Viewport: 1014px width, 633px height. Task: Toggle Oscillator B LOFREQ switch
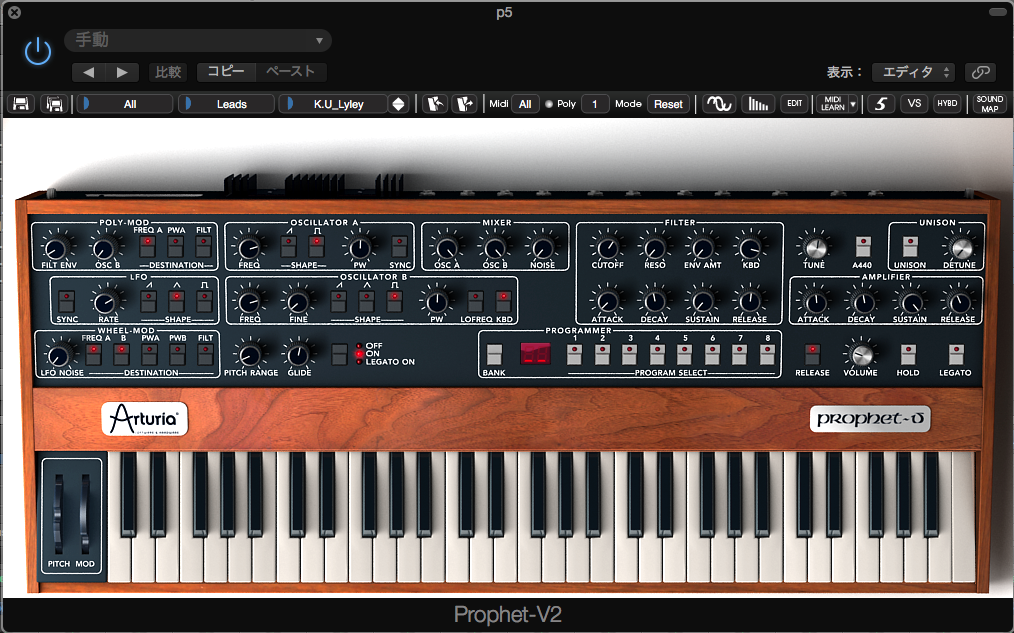475,301
